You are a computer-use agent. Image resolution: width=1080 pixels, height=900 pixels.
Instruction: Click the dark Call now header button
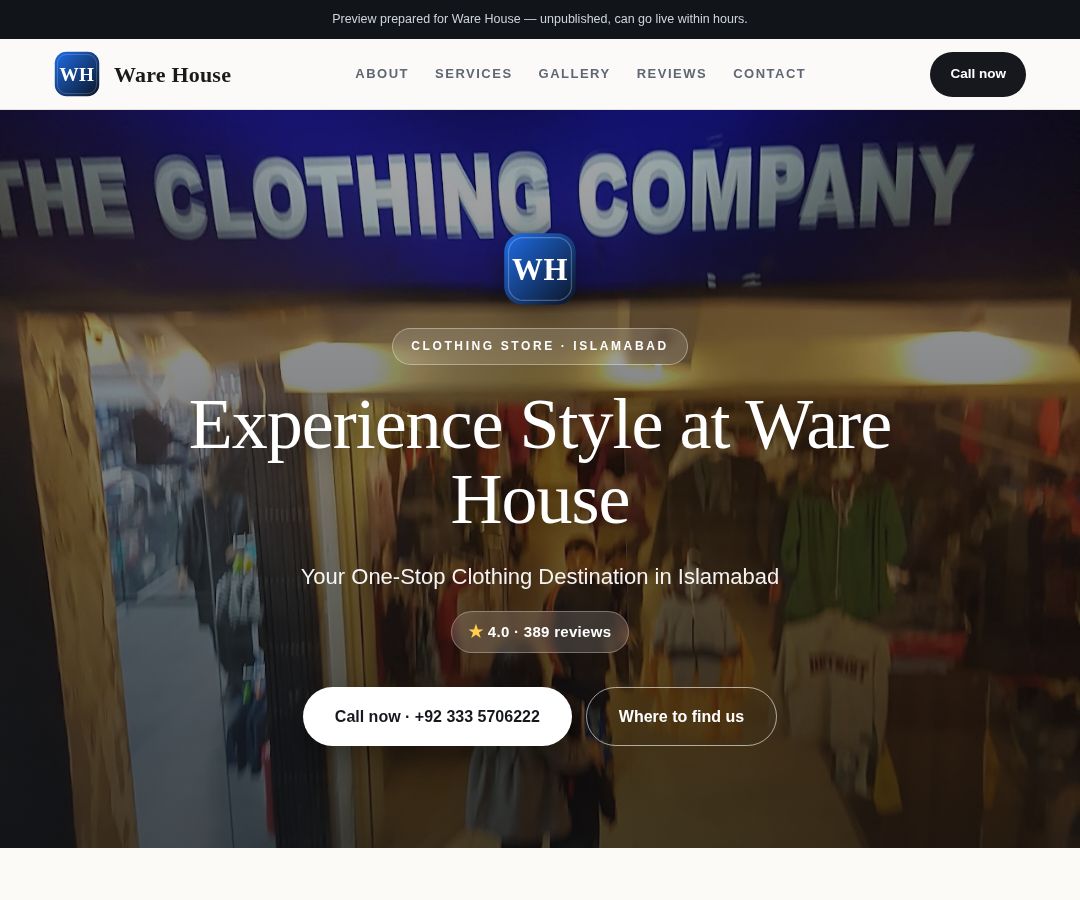(x=977, y=74)
